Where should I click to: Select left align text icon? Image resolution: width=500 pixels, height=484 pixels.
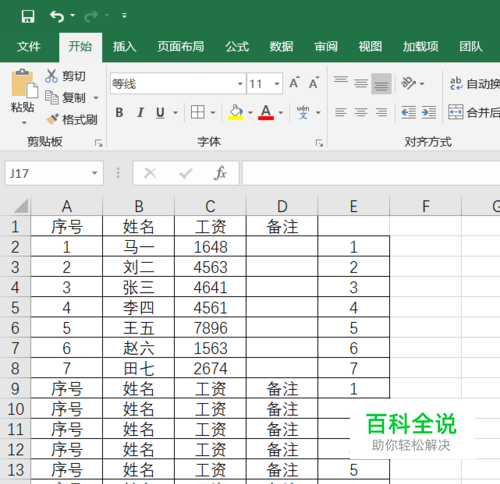point(341,112)
